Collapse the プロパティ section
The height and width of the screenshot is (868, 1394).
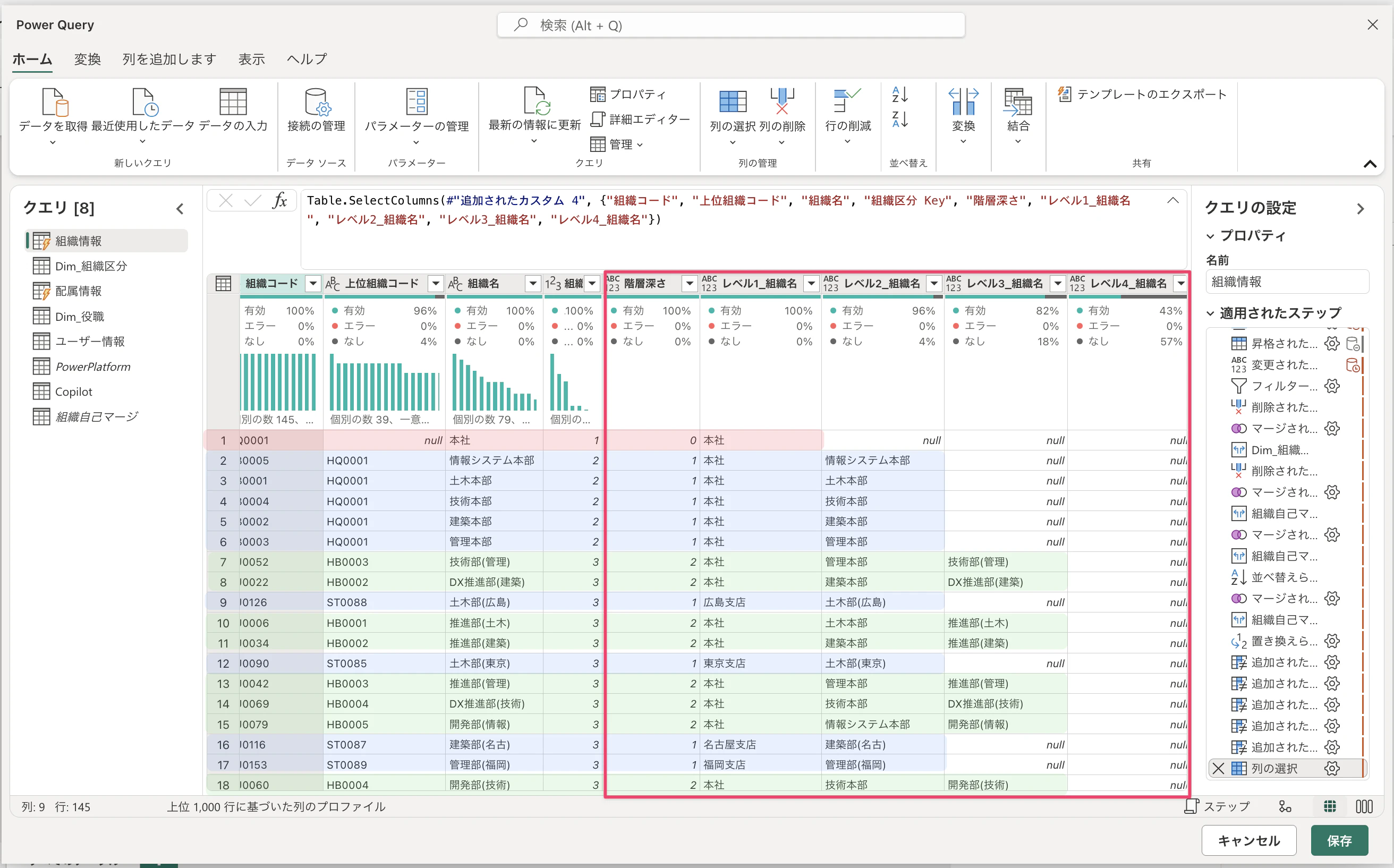[x=1211, y=236]
